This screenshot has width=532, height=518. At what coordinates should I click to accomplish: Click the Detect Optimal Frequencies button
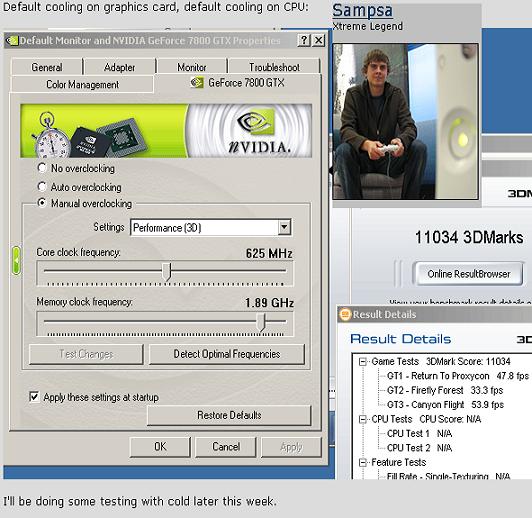click(x=227, y=354)
